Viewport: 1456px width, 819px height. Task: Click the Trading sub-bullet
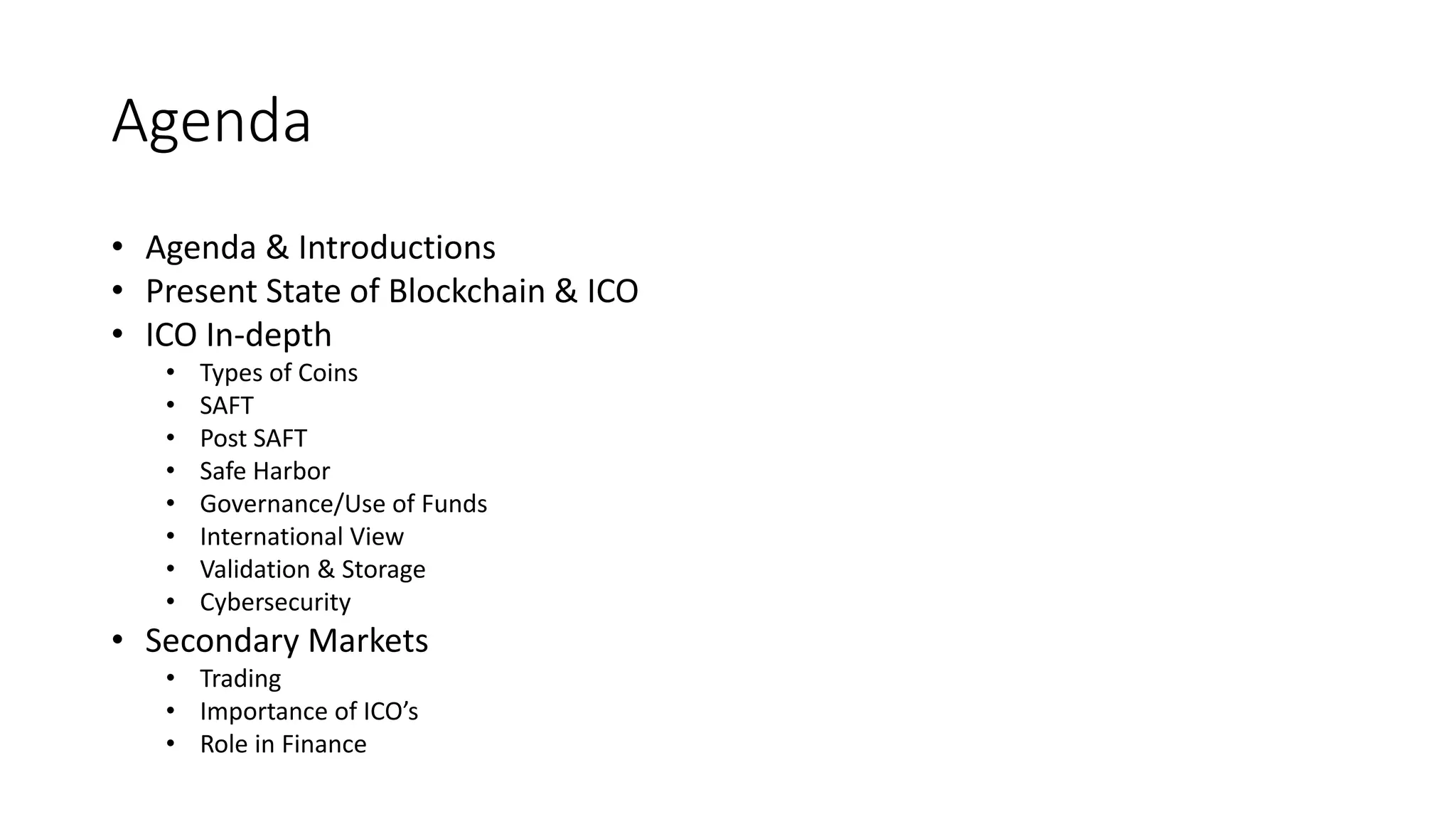[240, 678]
